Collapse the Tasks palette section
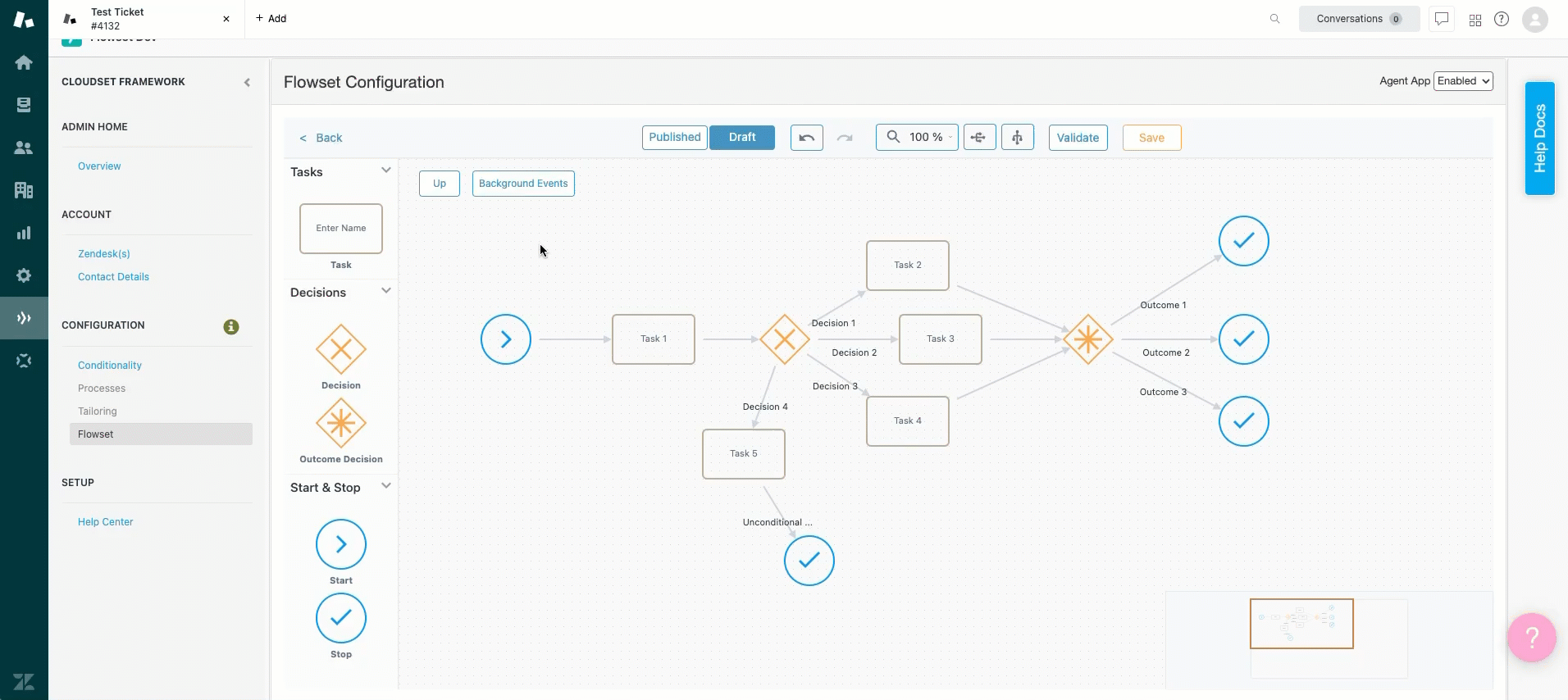Image resolution: width=1568 pixels, height=700 pixels. click(385, 170)
